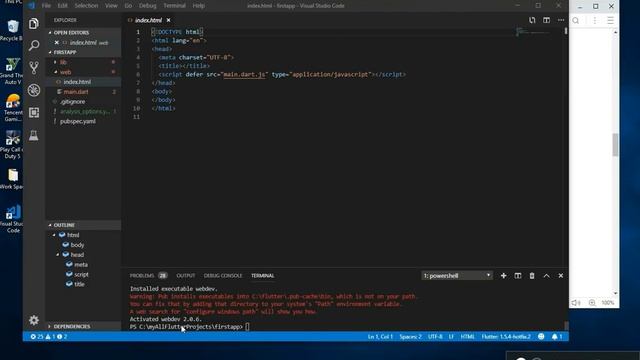
Task: Open the editor More Actions menu
Action: [561, 20]
